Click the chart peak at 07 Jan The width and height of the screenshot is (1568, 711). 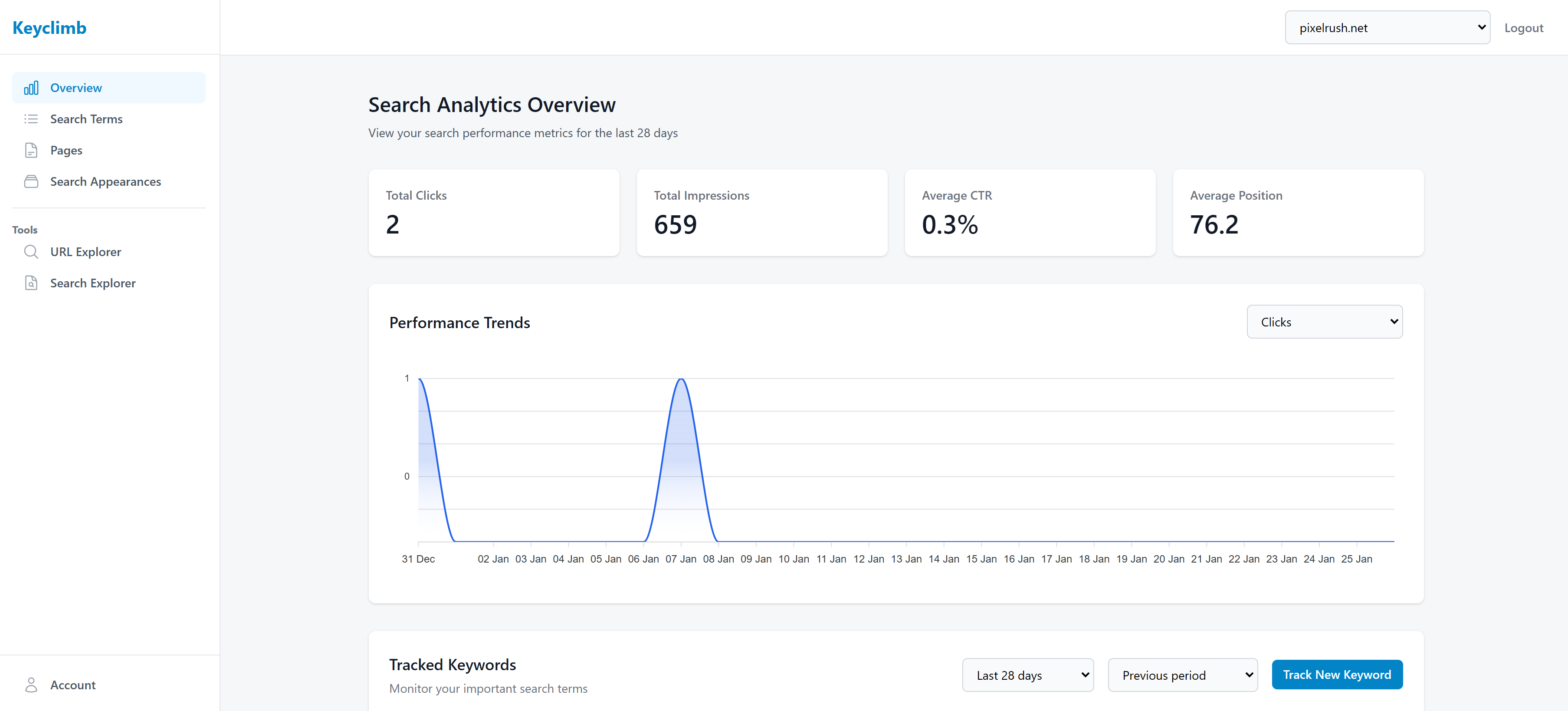pos(681,379)
